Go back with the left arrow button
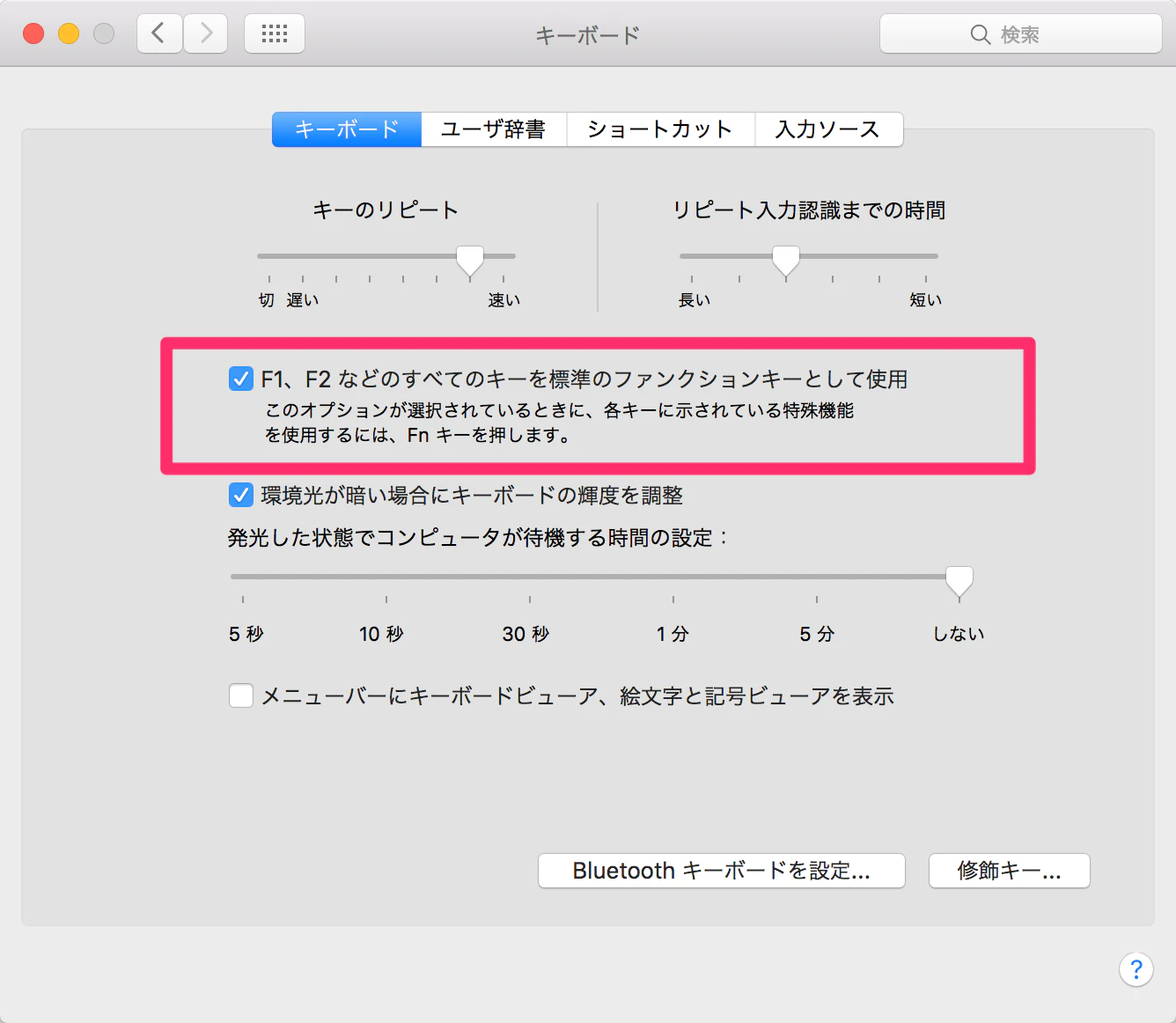This screenshot has height=1023, width=1176. [159, 33]
